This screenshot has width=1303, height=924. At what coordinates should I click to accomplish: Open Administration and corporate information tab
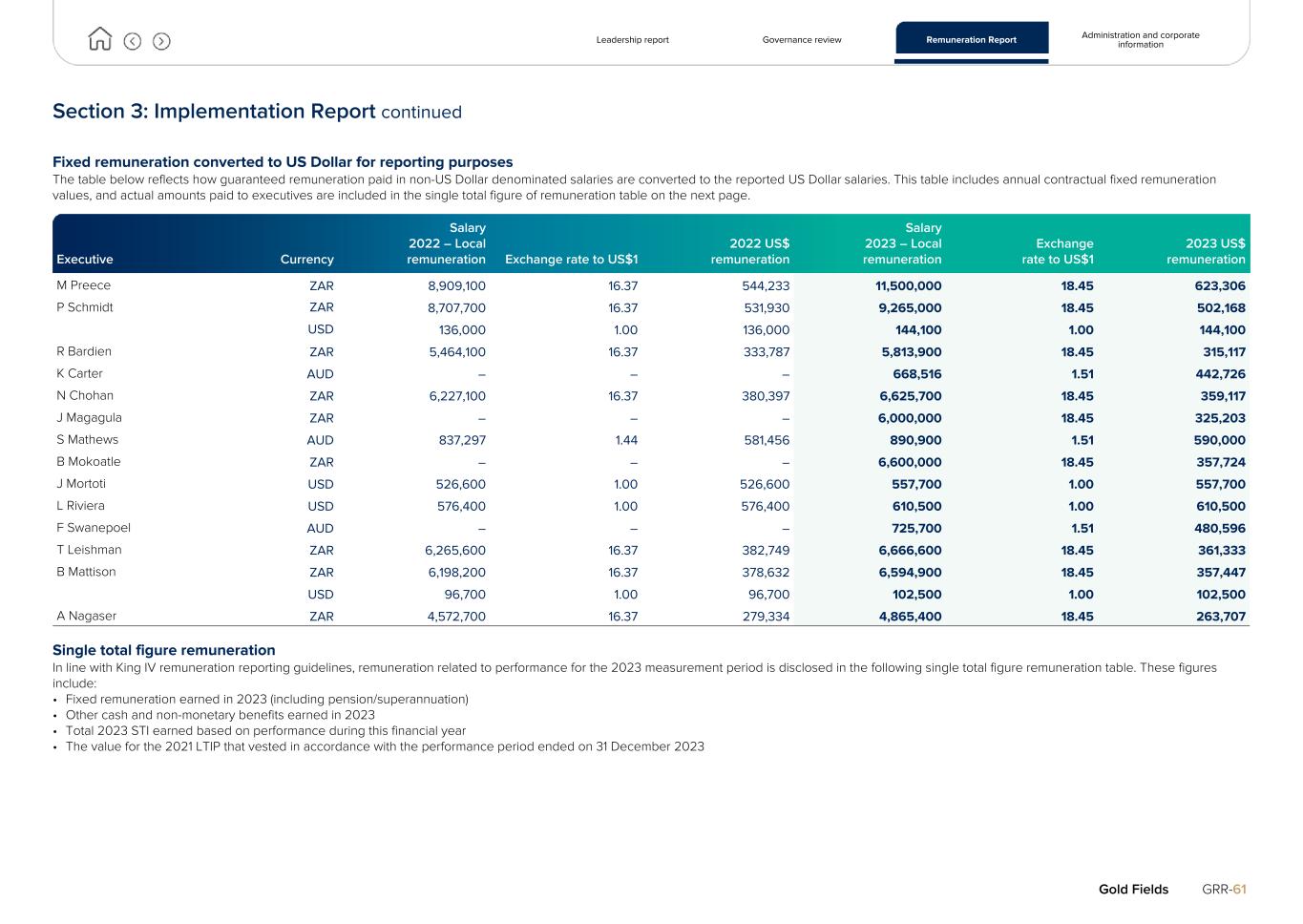tap(1140, 40)
